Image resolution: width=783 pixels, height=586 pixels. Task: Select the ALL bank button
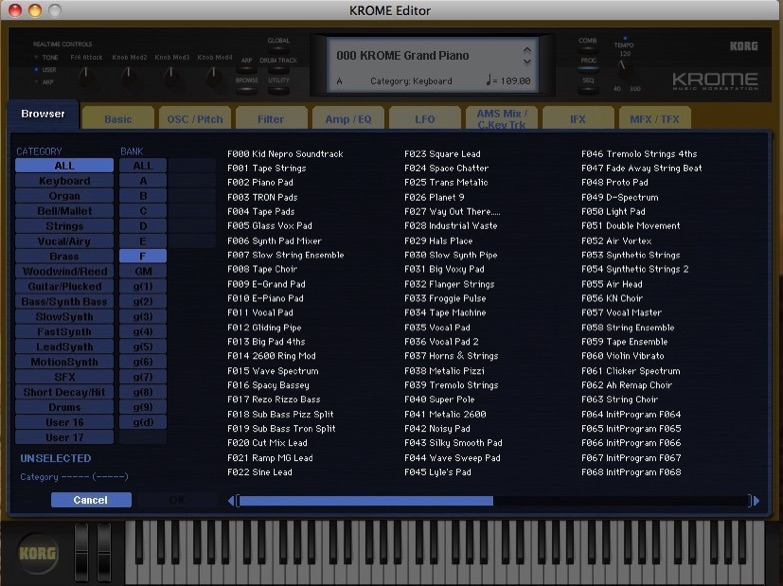point(143,165)
